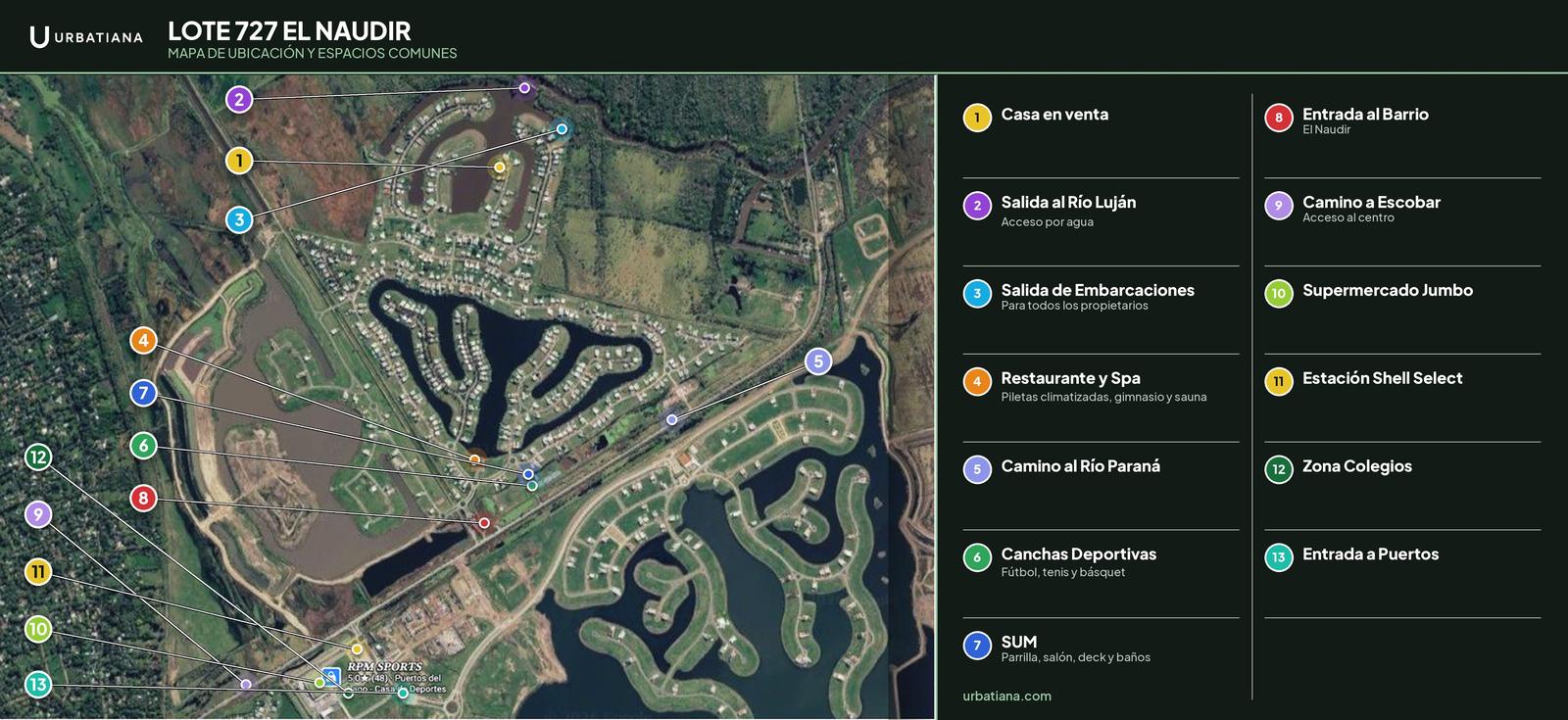Click legend badge 10 beside Supermercado Jumbo
This screenshot has width=1568, height=720.
pos(1278,293)
